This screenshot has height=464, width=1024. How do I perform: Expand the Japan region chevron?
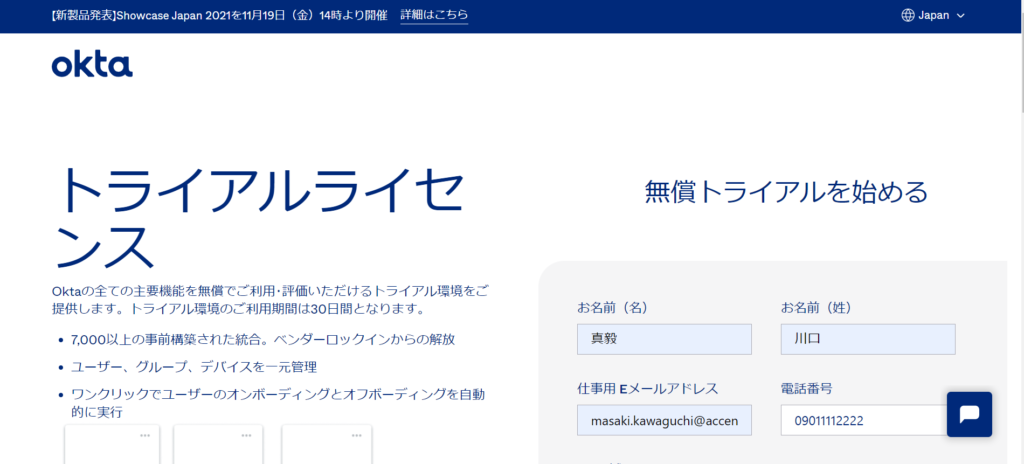pyautogui.click(x=961, y=16)
